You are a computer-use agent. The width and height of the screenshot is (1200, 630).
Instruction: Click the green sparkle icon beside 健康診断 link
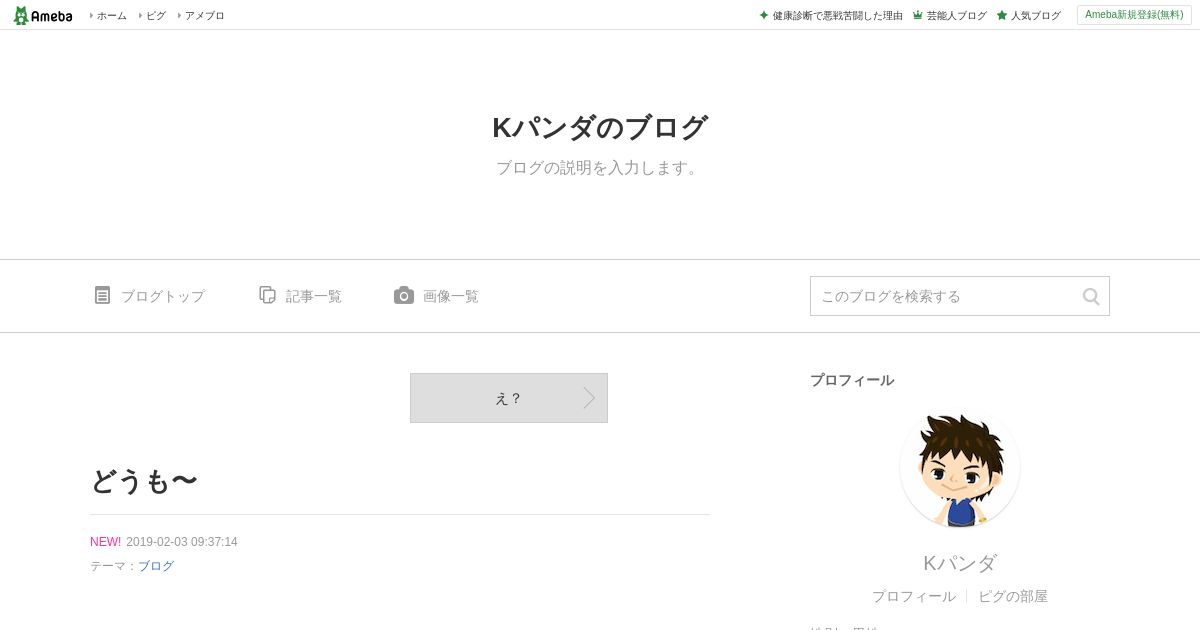(764, 15)
